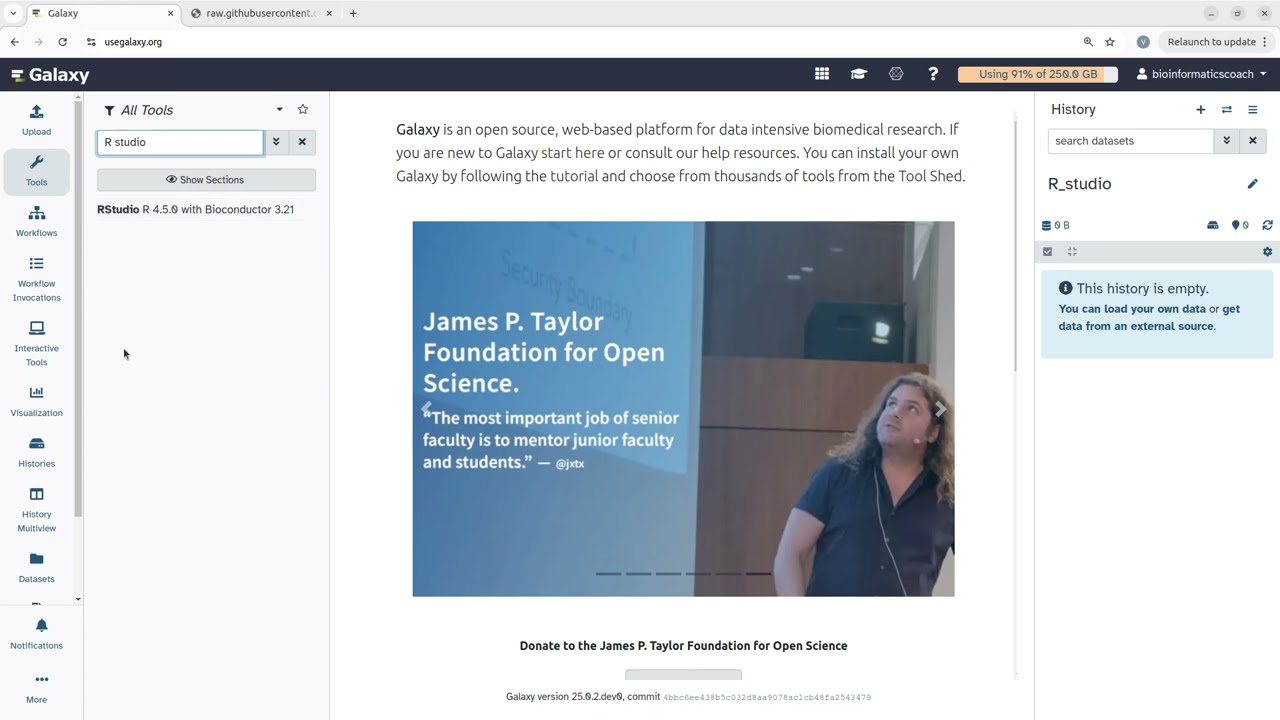1280x720 pixels.
Task: Open history gear settings icon
Action: coord(1268,252)
